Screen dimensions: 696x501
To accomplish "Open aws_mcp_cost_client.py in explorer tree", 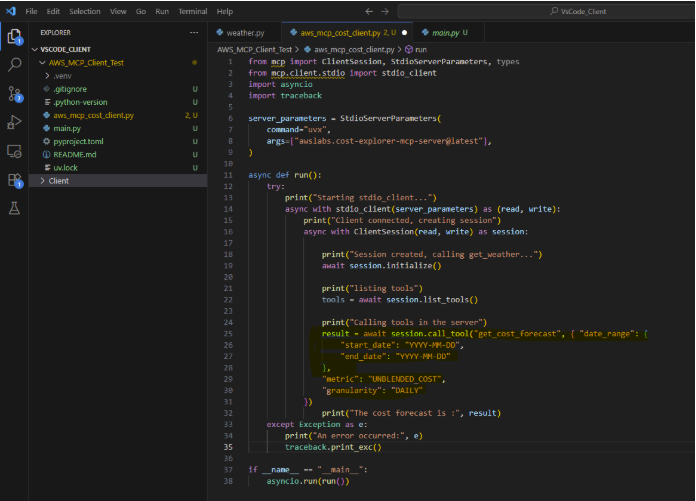I will point(93,115).
